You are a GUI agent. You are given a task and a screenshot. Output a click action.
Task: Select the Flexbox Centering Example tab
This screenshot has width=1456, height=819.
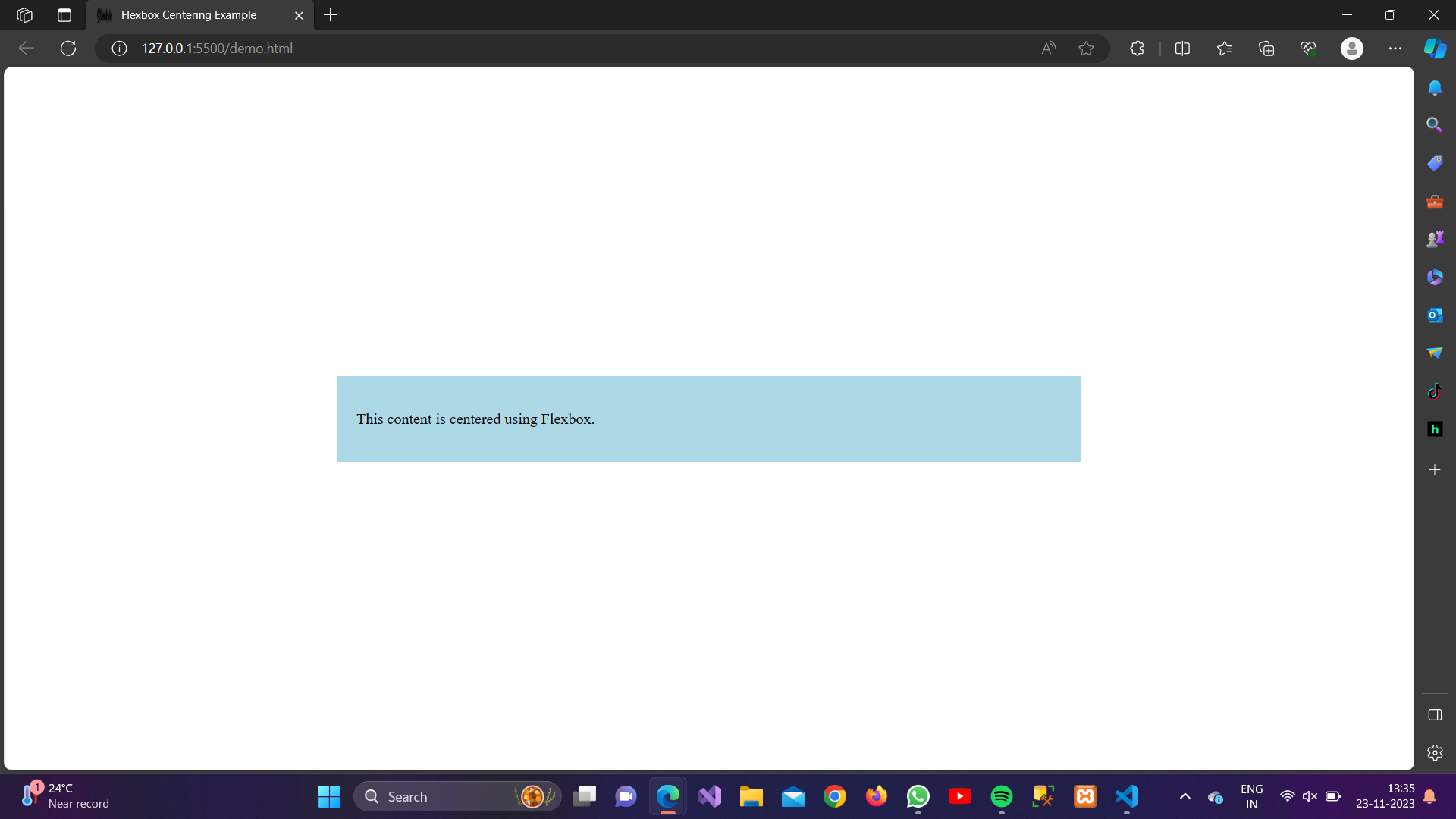(x=190, y=15)
